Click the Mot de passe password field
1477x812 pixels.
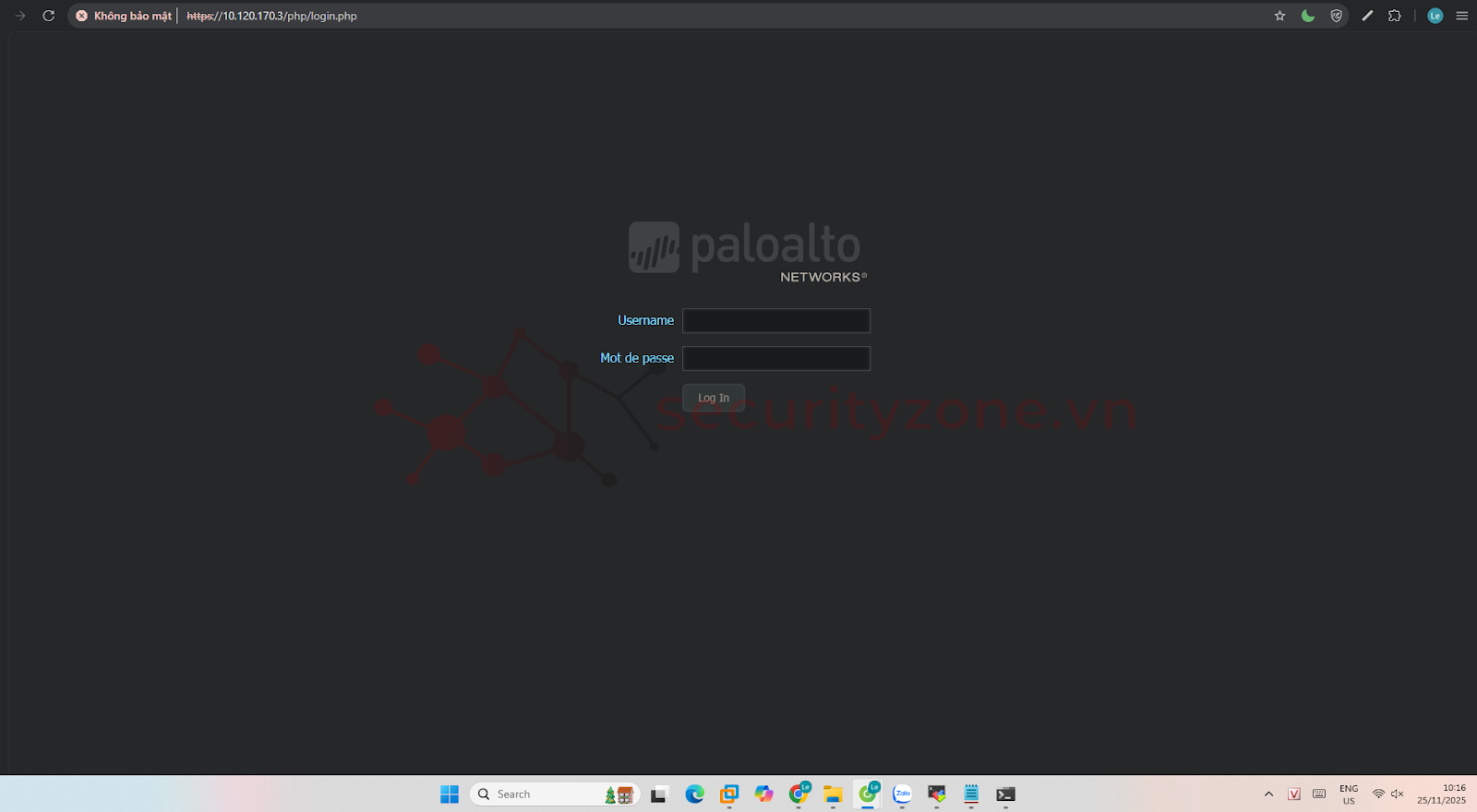[775, 358]
